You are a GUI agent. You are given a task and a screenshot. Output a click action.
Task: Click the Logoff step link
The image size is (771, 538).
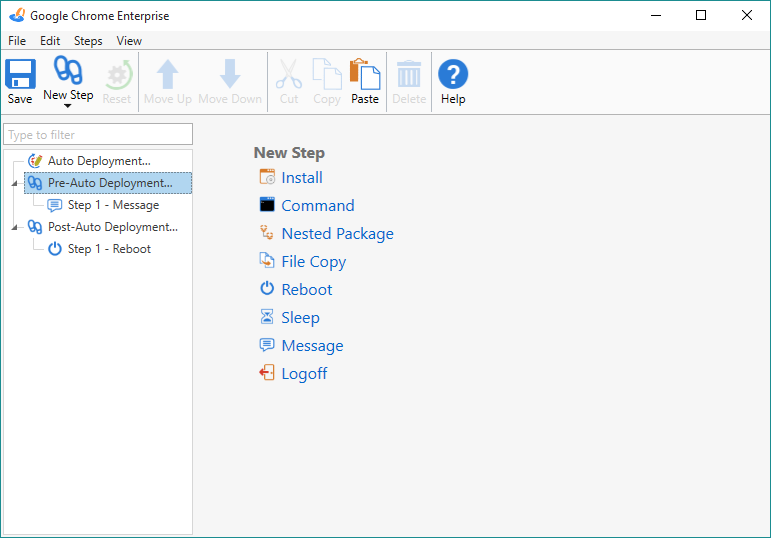304,374
